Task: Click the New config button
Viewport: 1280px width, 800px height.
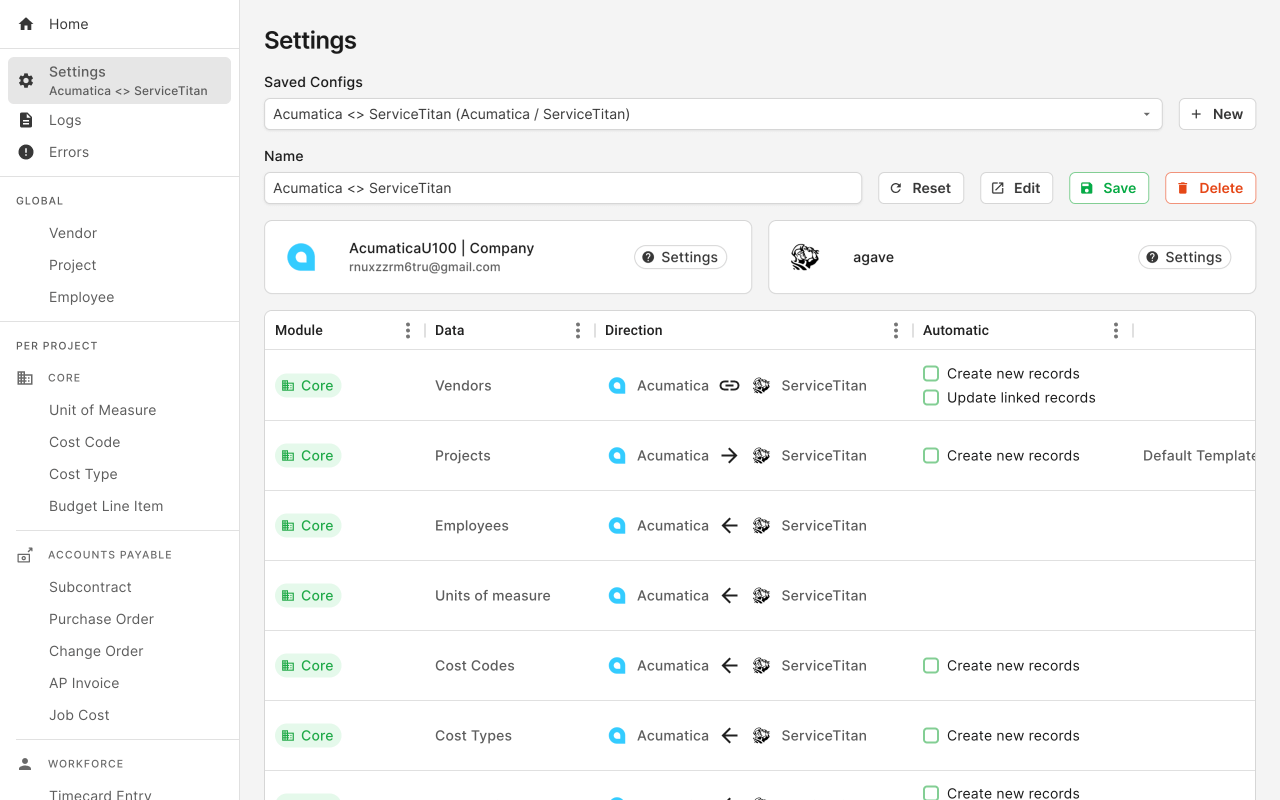Action: pos(1217,114)
